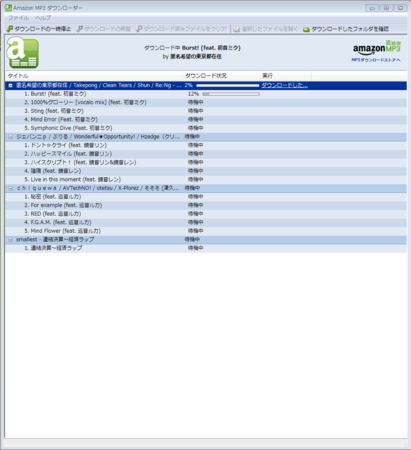Select the smallest - 連結決算～経済ラップ album title
The image size is (411, 450).
click(55, 239)
